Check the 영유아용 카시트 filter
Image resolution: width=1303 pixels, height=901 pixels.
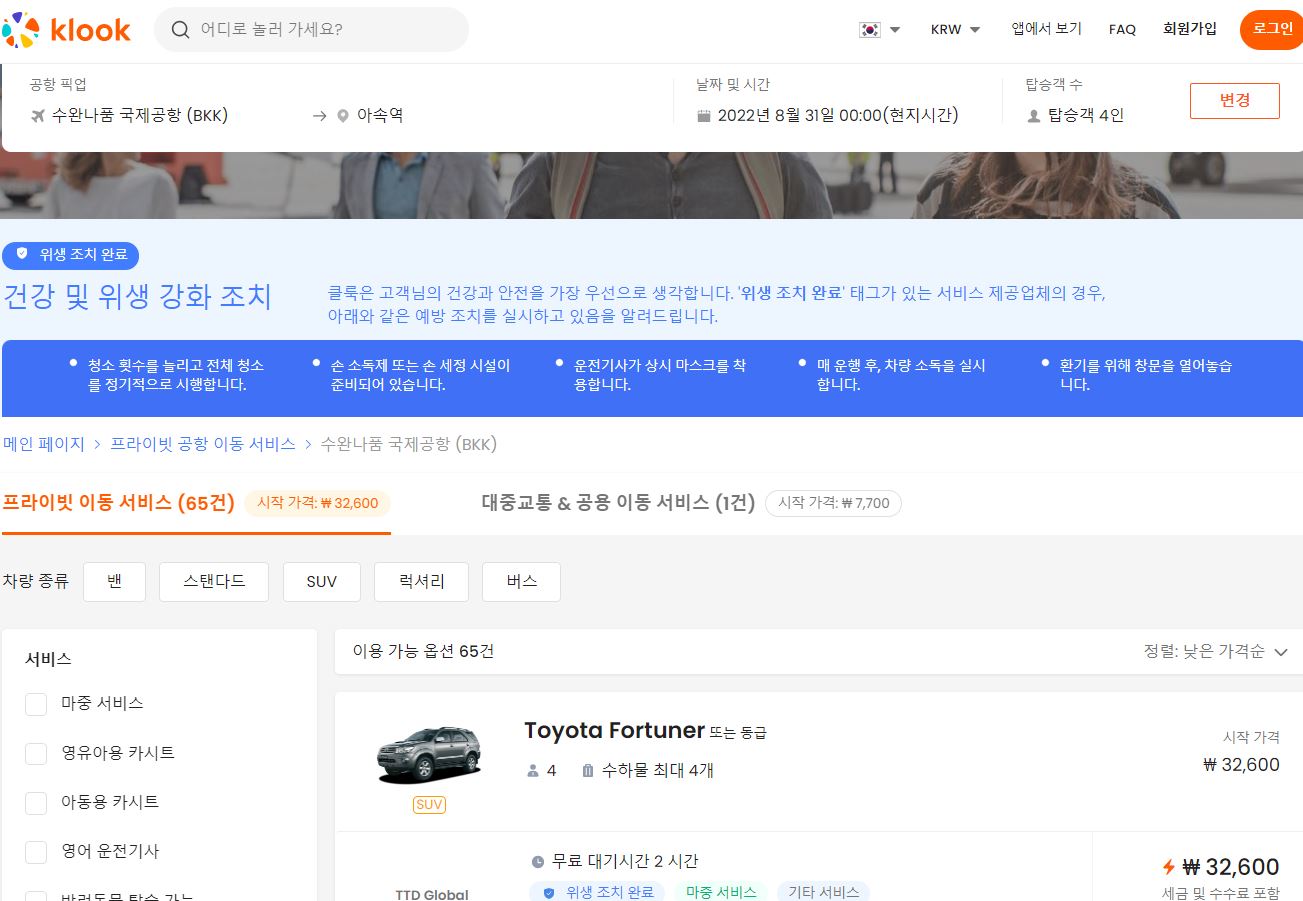pyautogui.click(x=36, y=753)
